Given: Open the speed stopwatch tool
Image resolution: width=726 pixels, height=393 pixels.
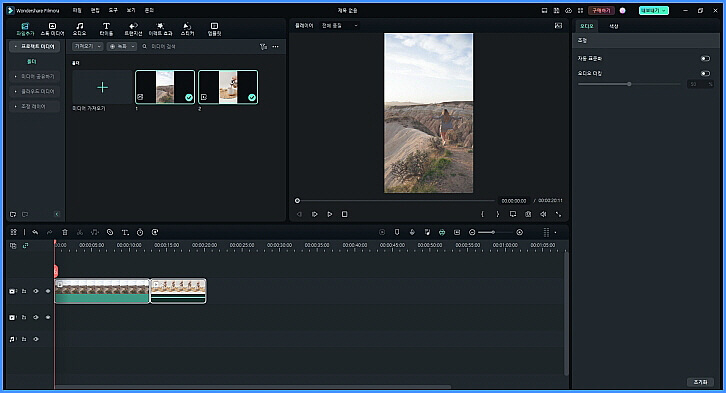Looking at the screenshot, I should pyautogui.click(x=140, y=232).
